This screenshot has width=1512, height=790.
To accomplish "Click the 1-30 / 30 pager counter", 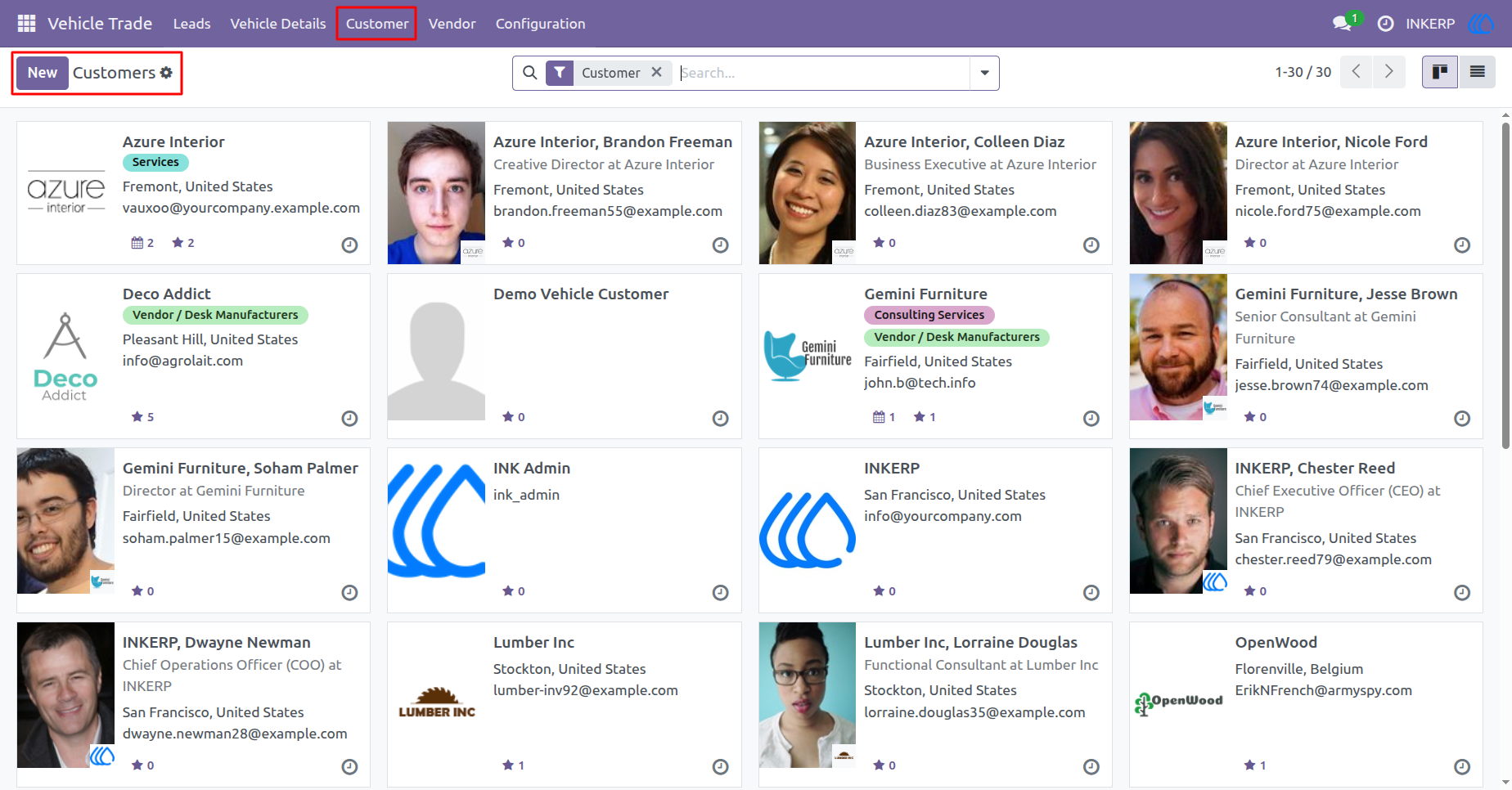I will [x=1303, y=72].
